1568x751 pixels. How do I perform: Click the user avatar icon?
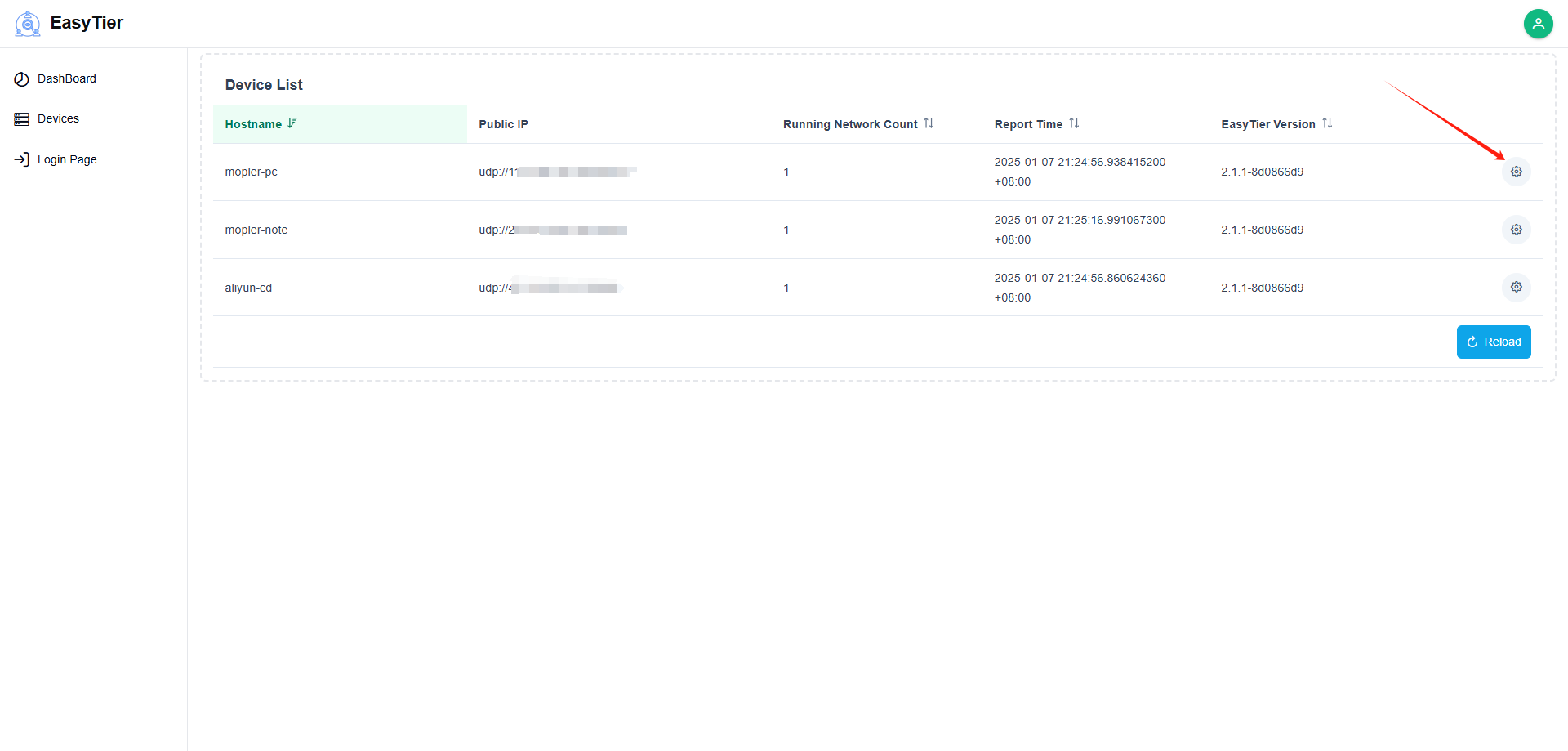tap(1538, 24)
